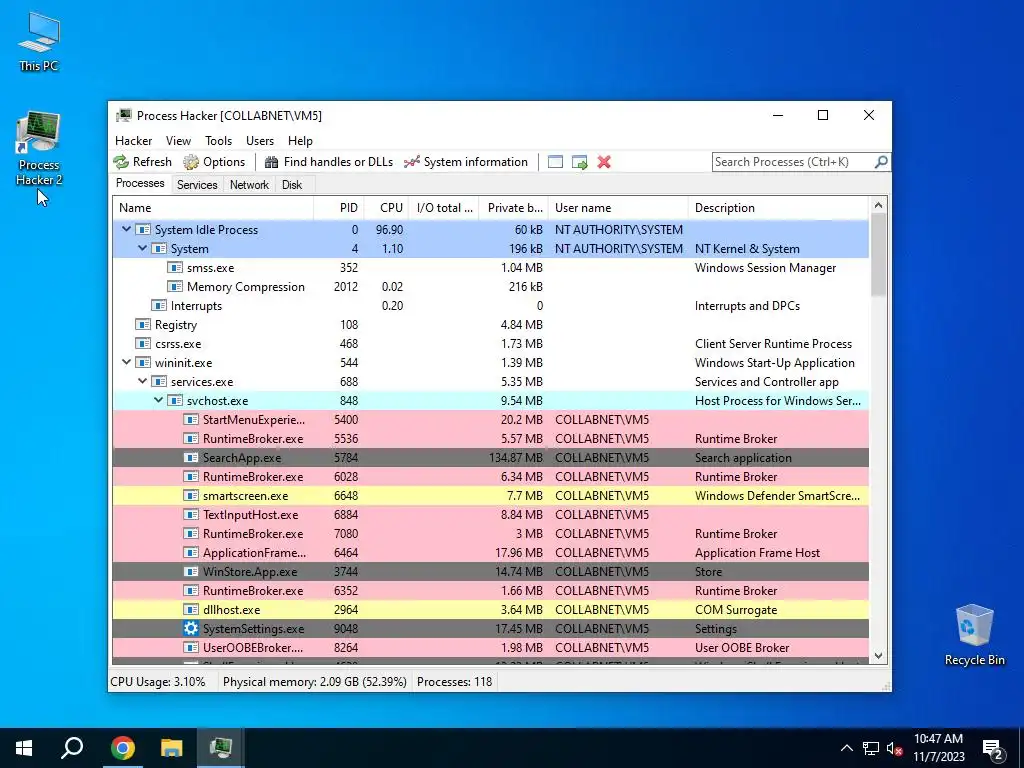
Task: Open the notification center
Action: click(x=993, y=748)
